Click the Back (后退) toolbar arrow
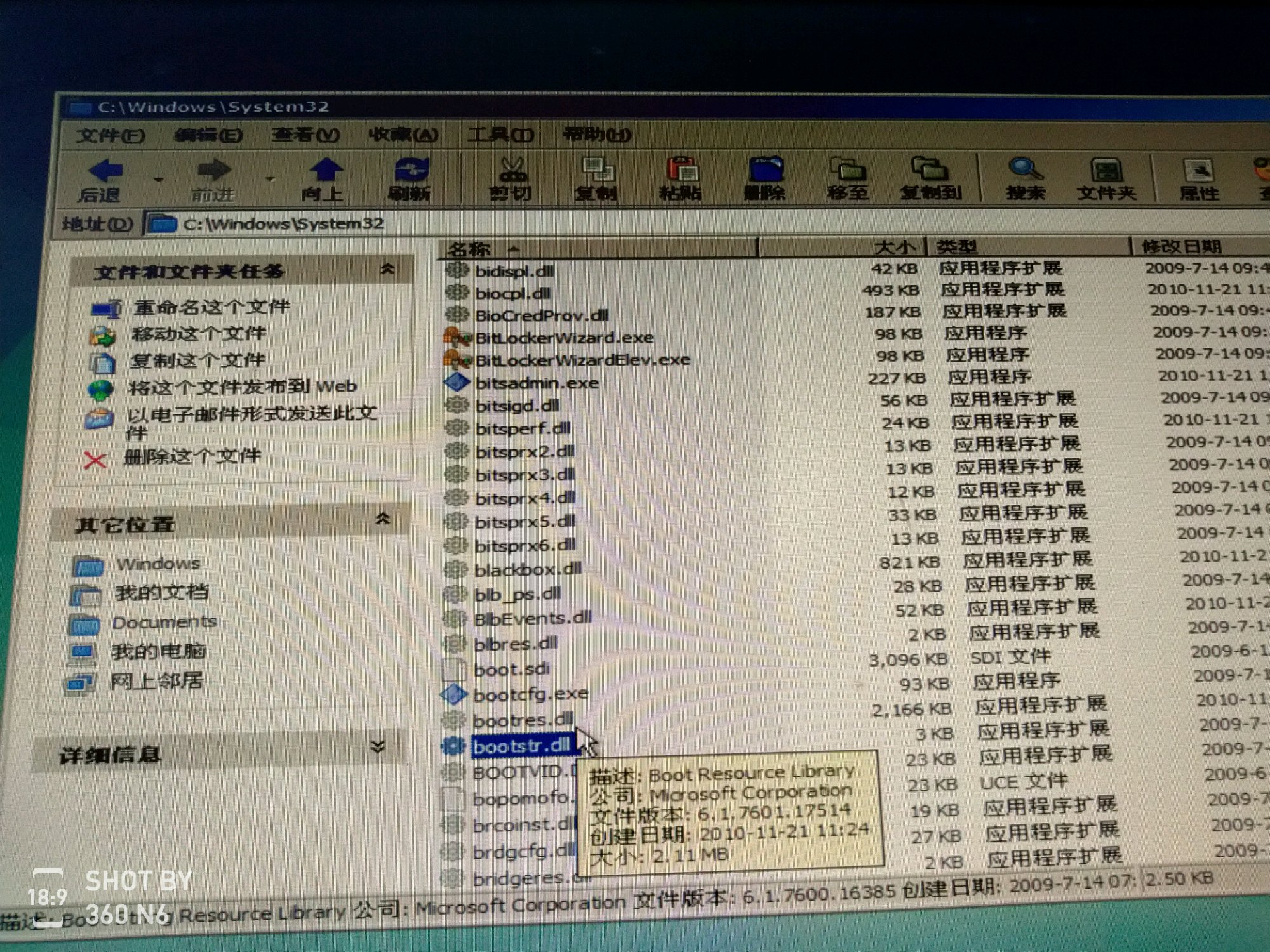Screen dimensions: 1270x952 tap(105, 171)
